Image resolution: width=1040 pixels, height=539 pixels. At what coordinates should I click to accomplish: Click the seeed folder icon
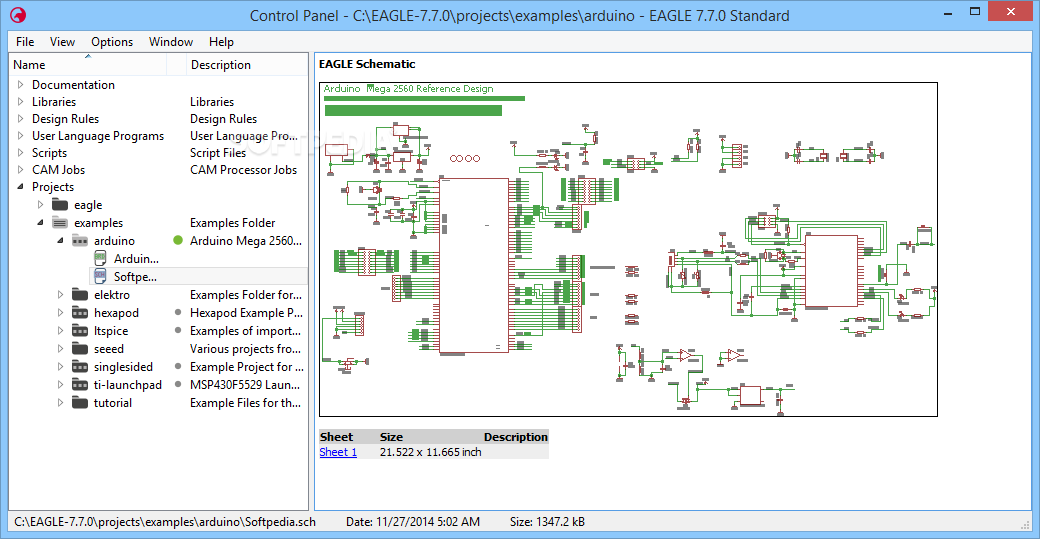point(80,348)
